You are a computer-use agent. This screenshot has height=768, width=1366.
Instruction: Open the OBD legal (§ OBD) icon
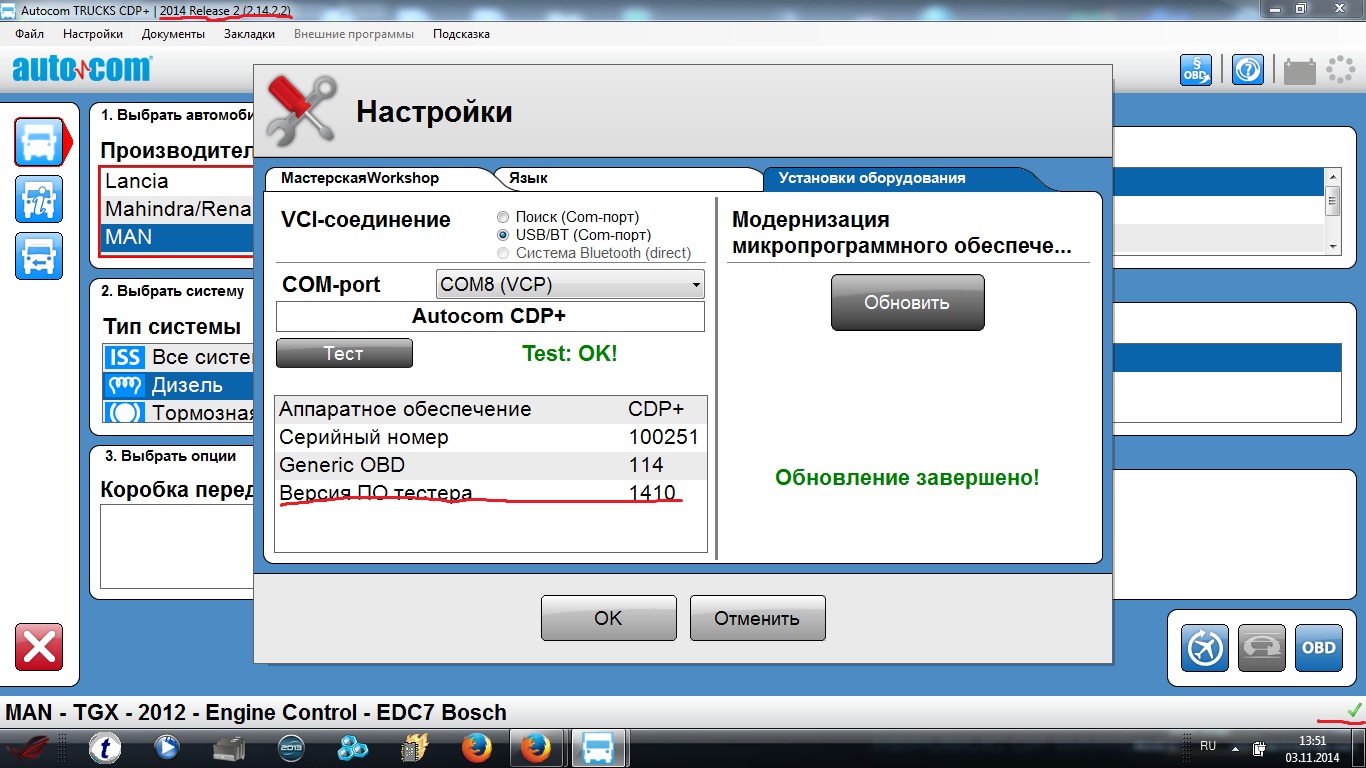click(x=1196, y=69)
